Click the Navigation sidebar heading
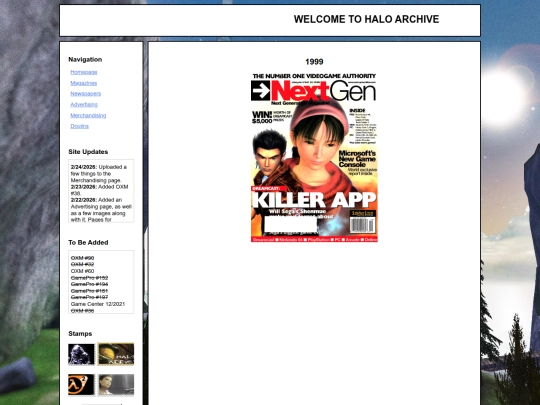 coord(85,60)
